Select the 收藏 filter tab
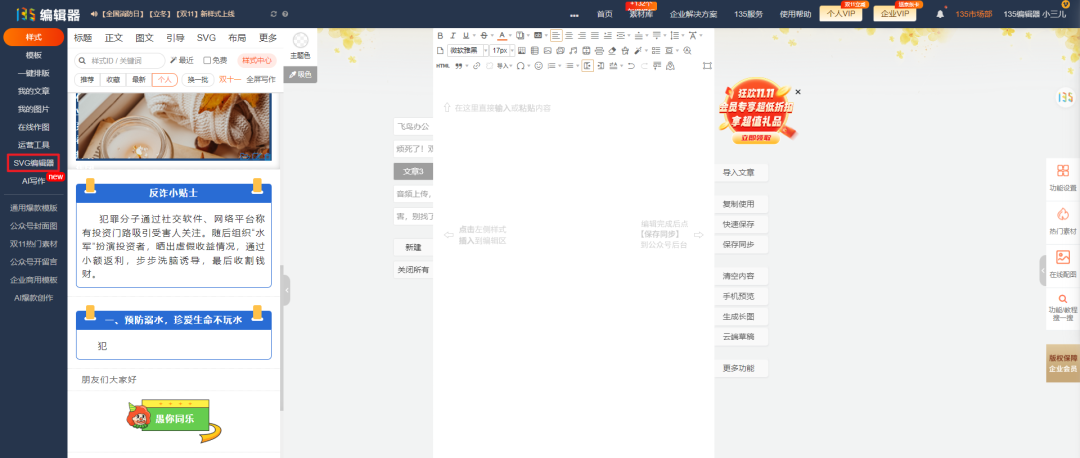 tap(112, 80)
